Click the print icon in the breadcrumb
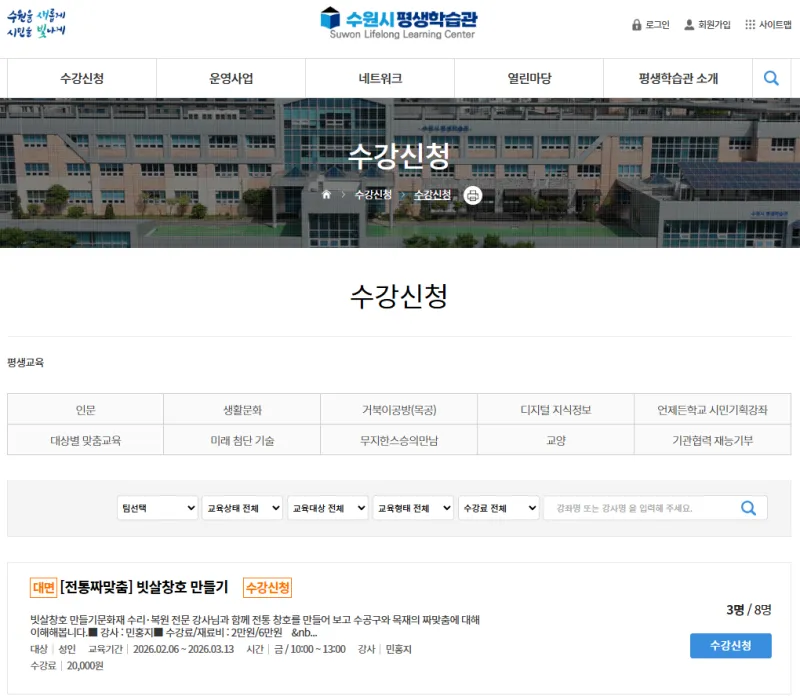The width and height of the screenshot is (800, 700). (473, 195)
